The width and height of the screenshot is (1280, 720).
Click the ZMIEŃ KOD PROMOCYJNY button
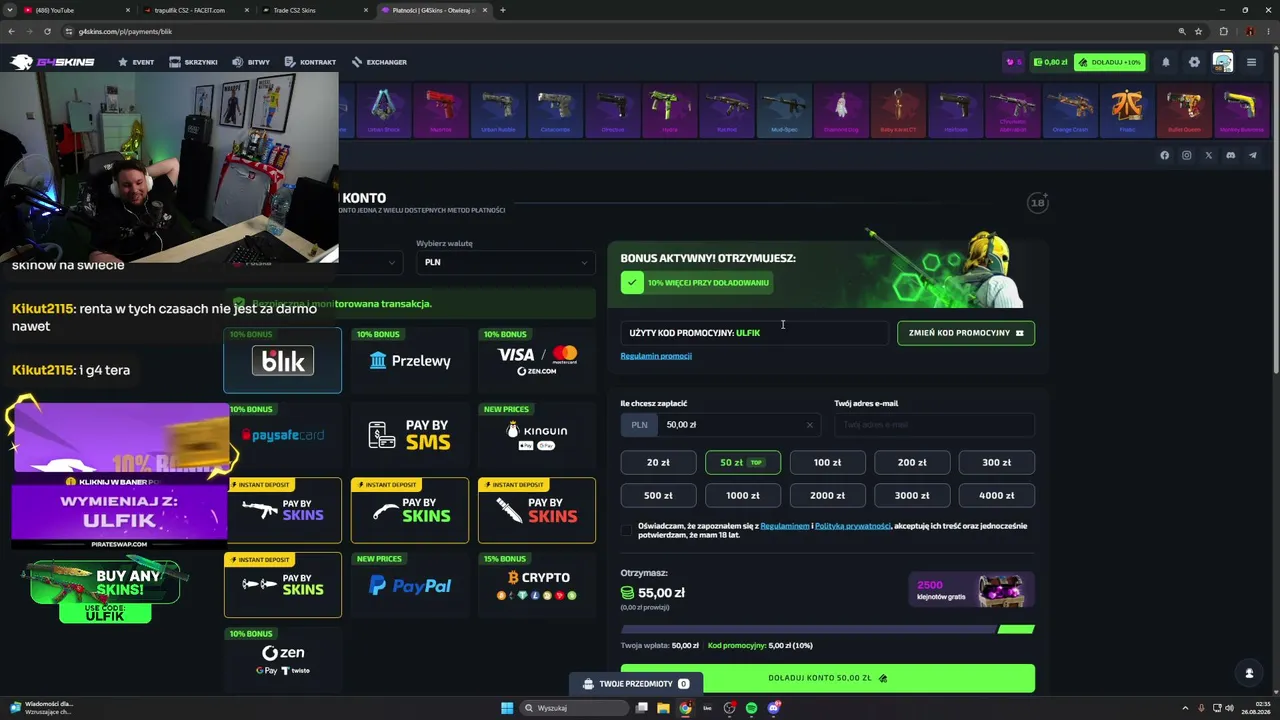click(966, 333)
